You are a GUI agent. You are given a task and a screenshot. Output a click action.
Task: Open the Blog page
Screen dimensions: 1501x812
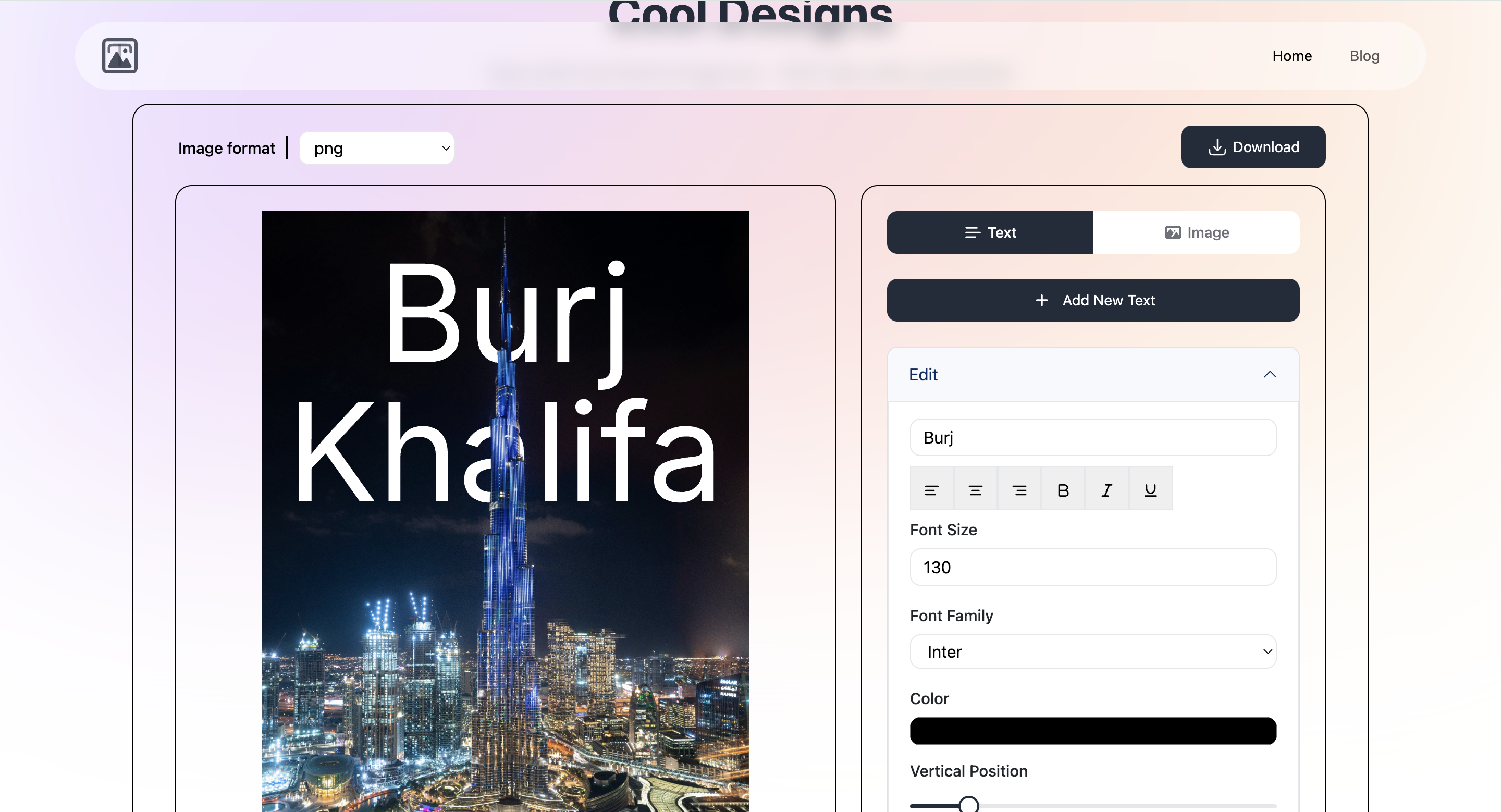point(1364,56)
